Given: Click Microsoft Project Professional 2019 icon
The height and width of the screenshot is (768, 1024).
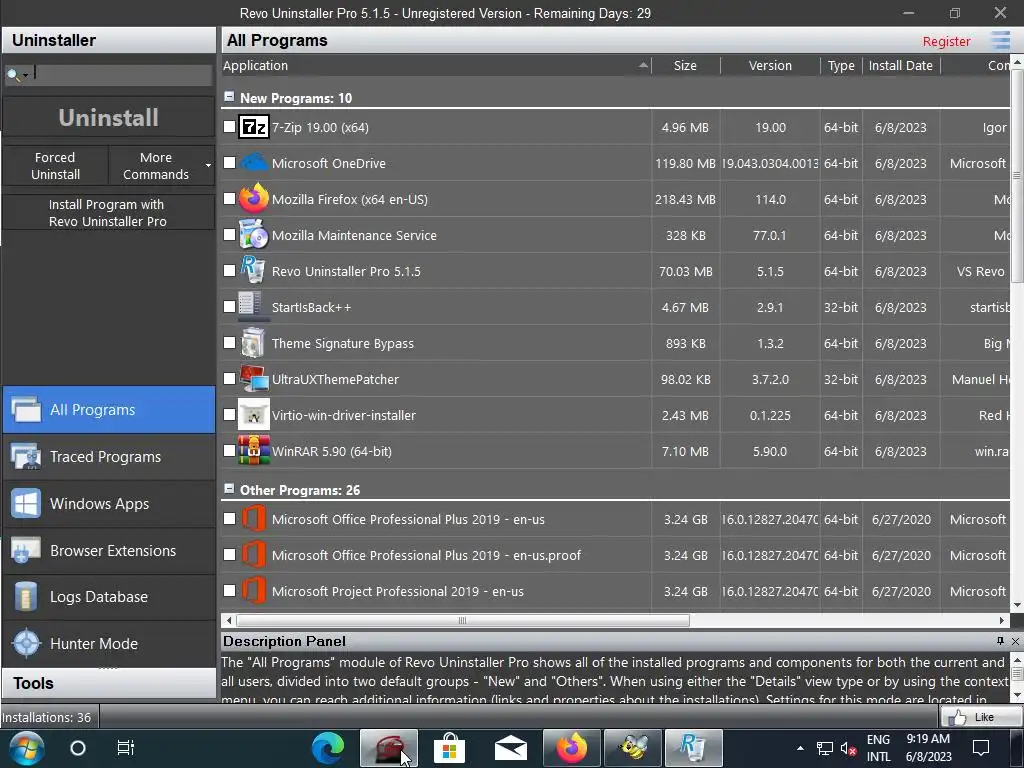Looking at the screenshot, I should (x=254, y=591).
